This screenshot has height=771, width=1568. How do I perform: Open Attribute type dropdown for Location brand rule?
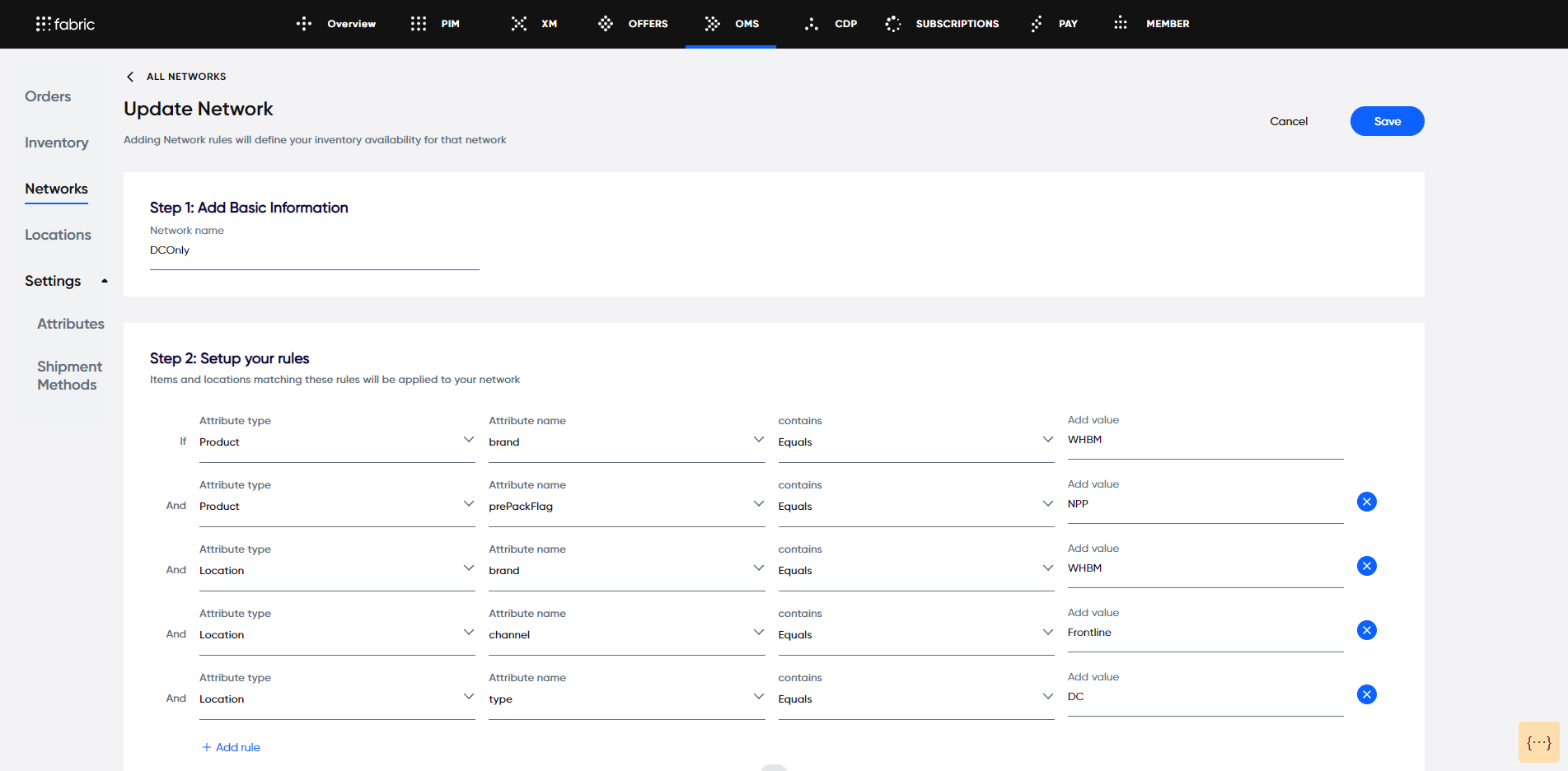pyautogui.click(x=337, y=571)
